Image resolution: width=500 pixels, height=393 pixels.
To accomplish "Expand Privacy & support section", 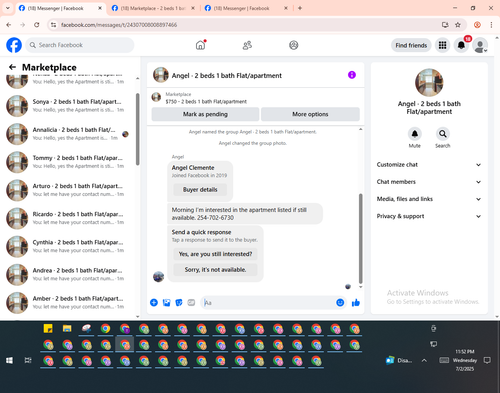I will (x=429, y=216).
